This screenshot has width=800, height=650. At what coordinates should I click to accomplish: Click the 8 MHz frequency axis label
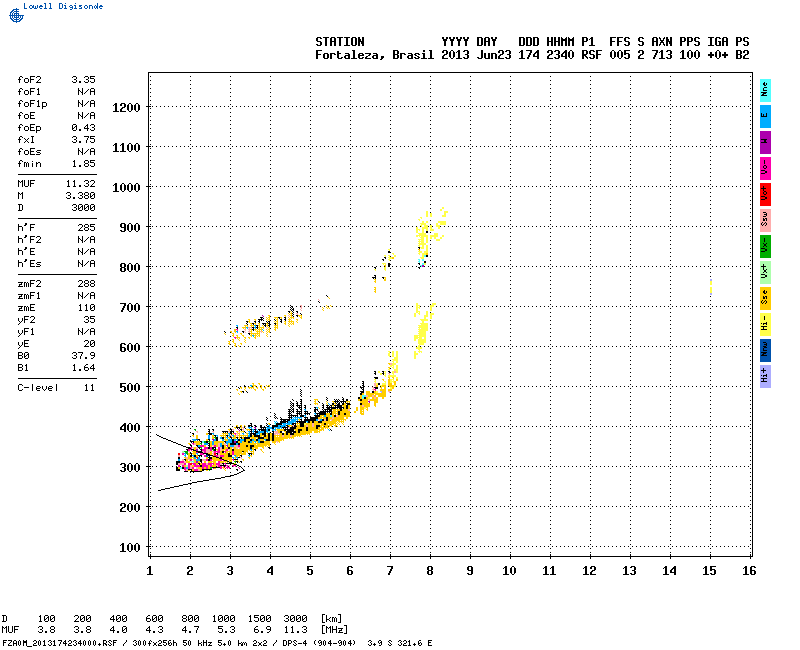pos(430,571)
